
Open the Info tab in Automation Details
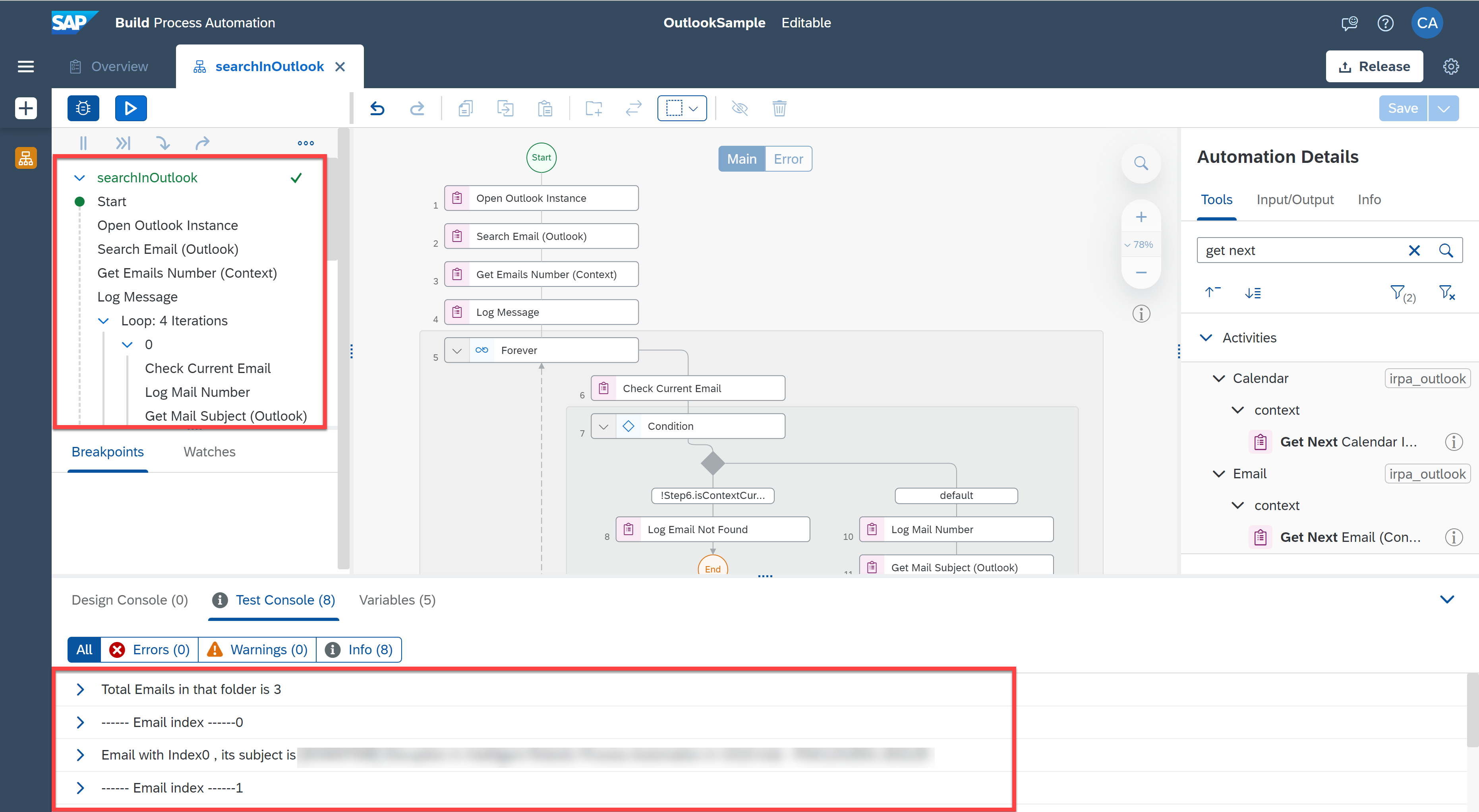1369,200
